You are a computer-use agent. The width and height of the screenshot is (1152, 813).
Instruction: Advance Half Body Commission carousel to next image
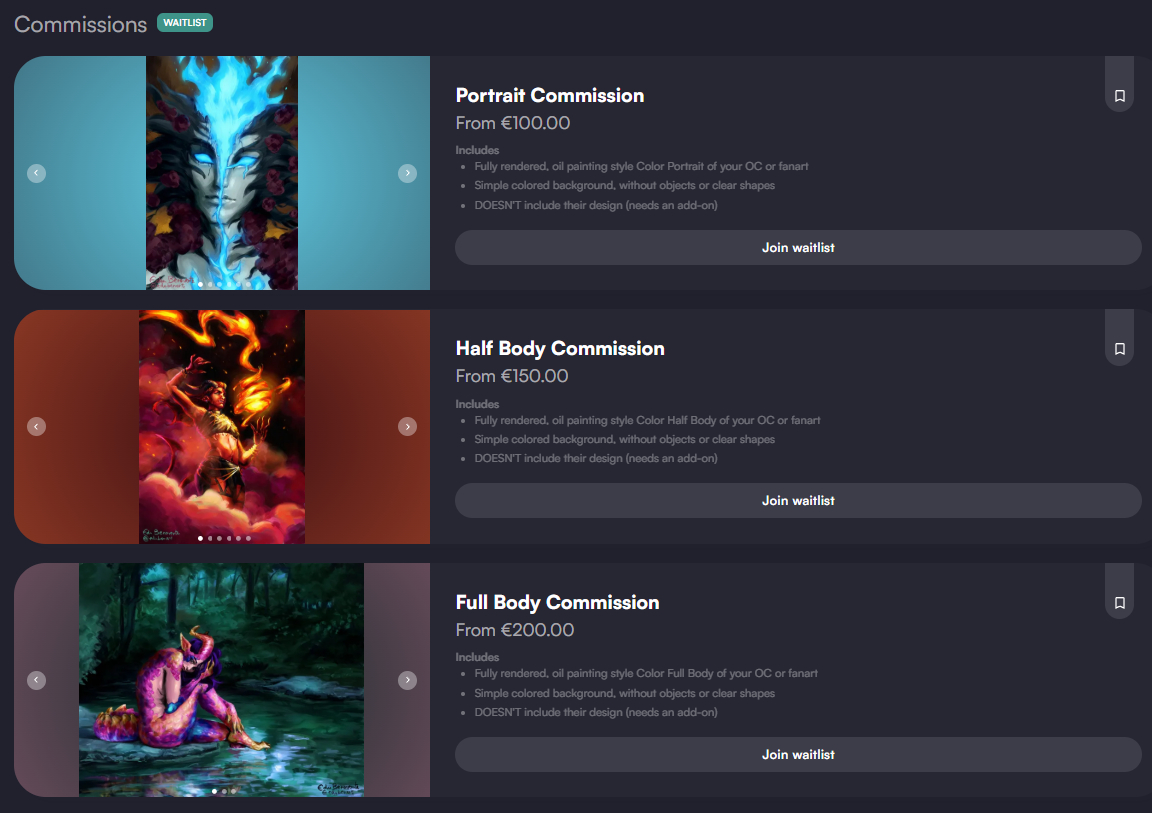tap(408, 427)
